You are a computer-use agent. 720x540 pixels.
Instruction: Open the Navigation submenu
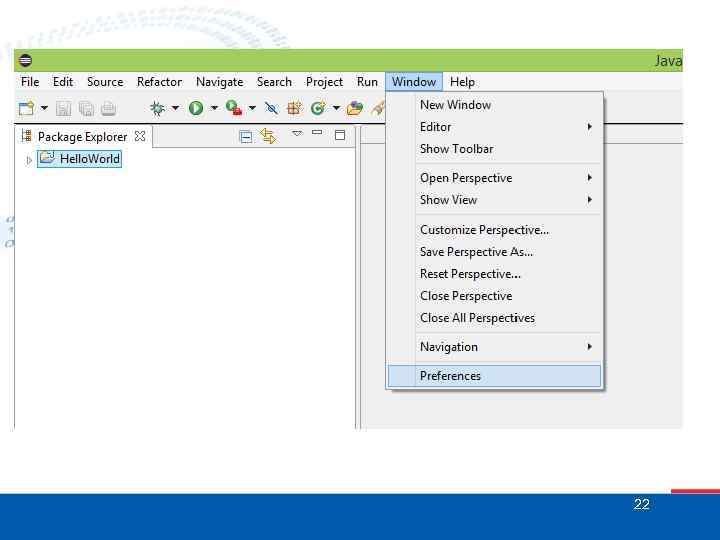tap(494, 347)
